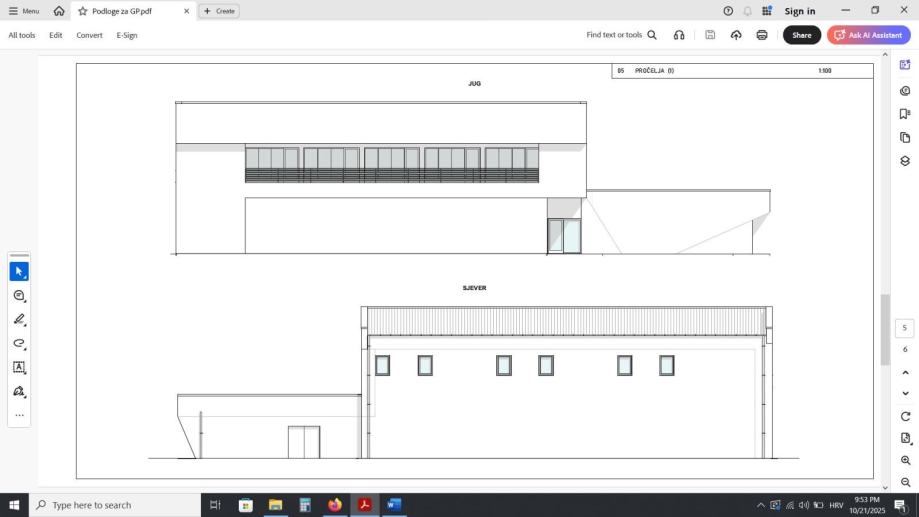
Task: Click the vertical scrollbar thumb
Action: point(884,329)
